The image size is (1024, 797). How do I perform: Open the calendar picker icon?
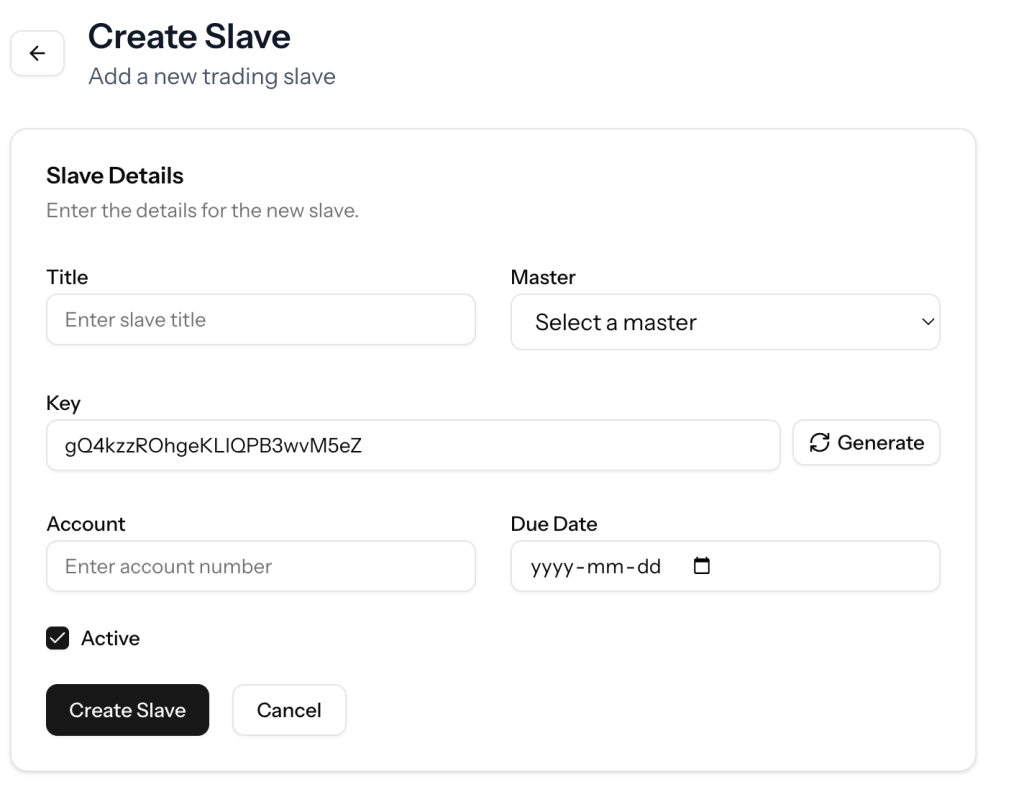[x=702, y=566]
